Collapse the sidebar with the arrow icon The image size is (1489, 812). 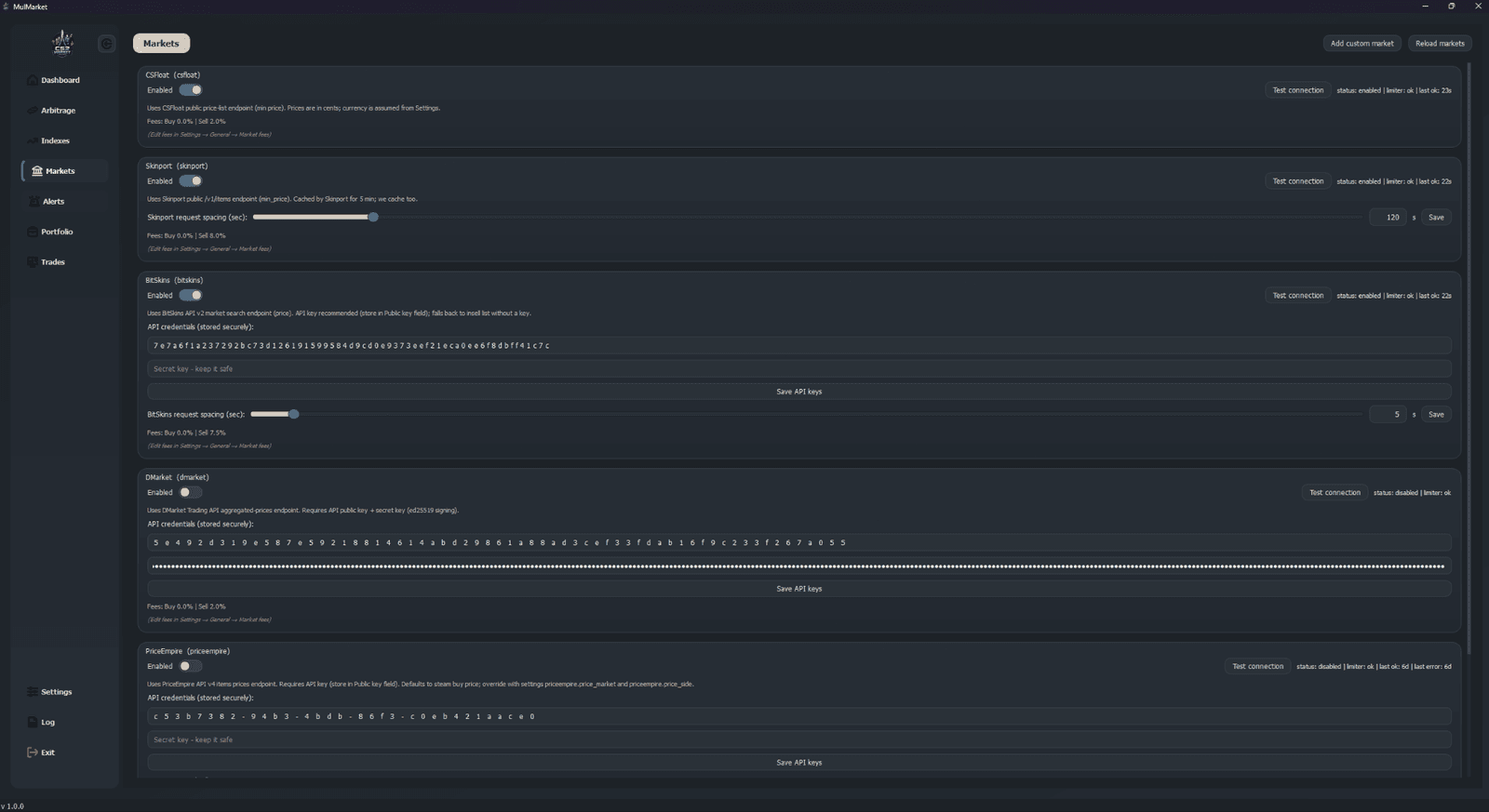click(106, 44)
